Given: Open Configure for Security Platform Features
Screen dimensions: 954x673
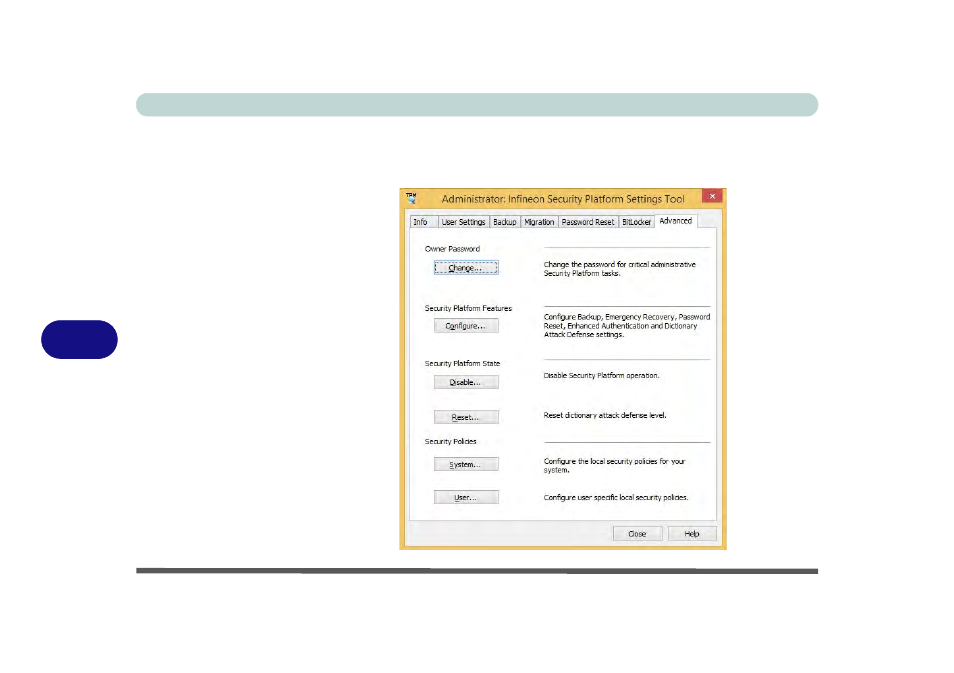Looking at the screenshot, I should coord(466,326).
